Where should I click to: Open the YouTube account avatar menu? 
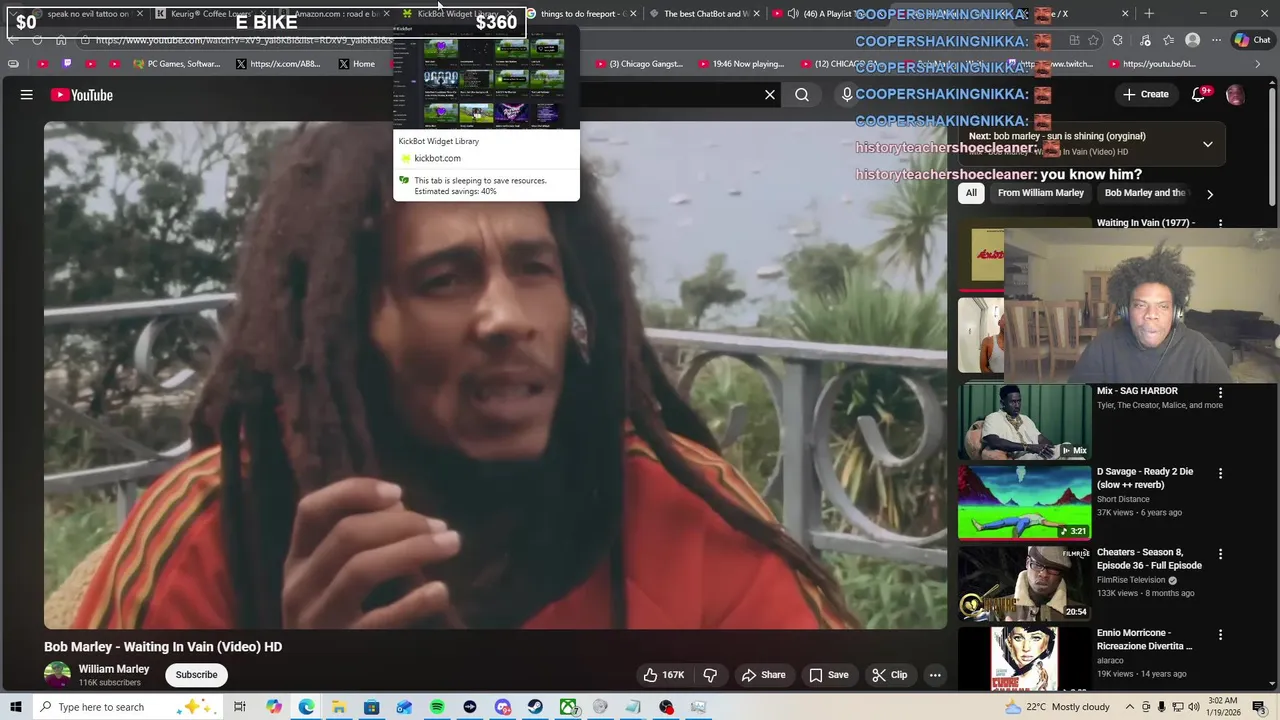(1235, 95)
